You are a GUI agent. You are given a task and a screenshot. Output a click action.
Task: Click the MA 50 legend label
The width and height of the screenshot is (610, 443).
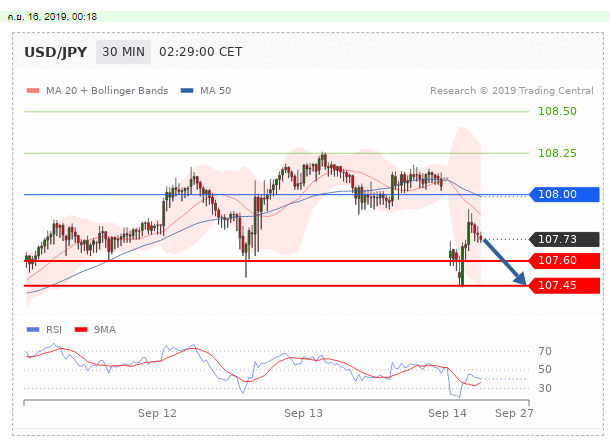[216, 91]
